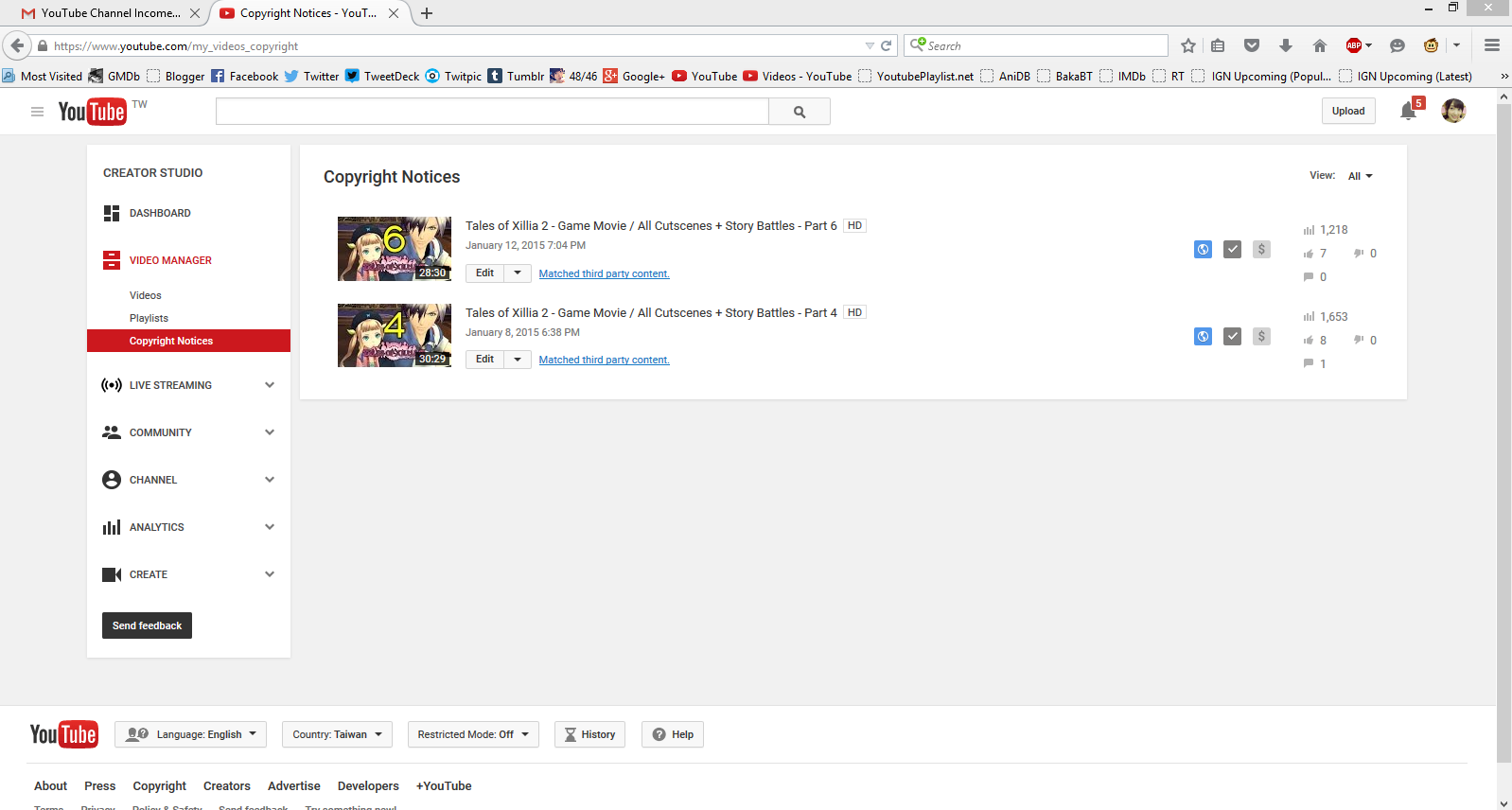The image size is (1512, 810).
Task: Open Videos under Video Manager
Action: click(x=146, y=295)
